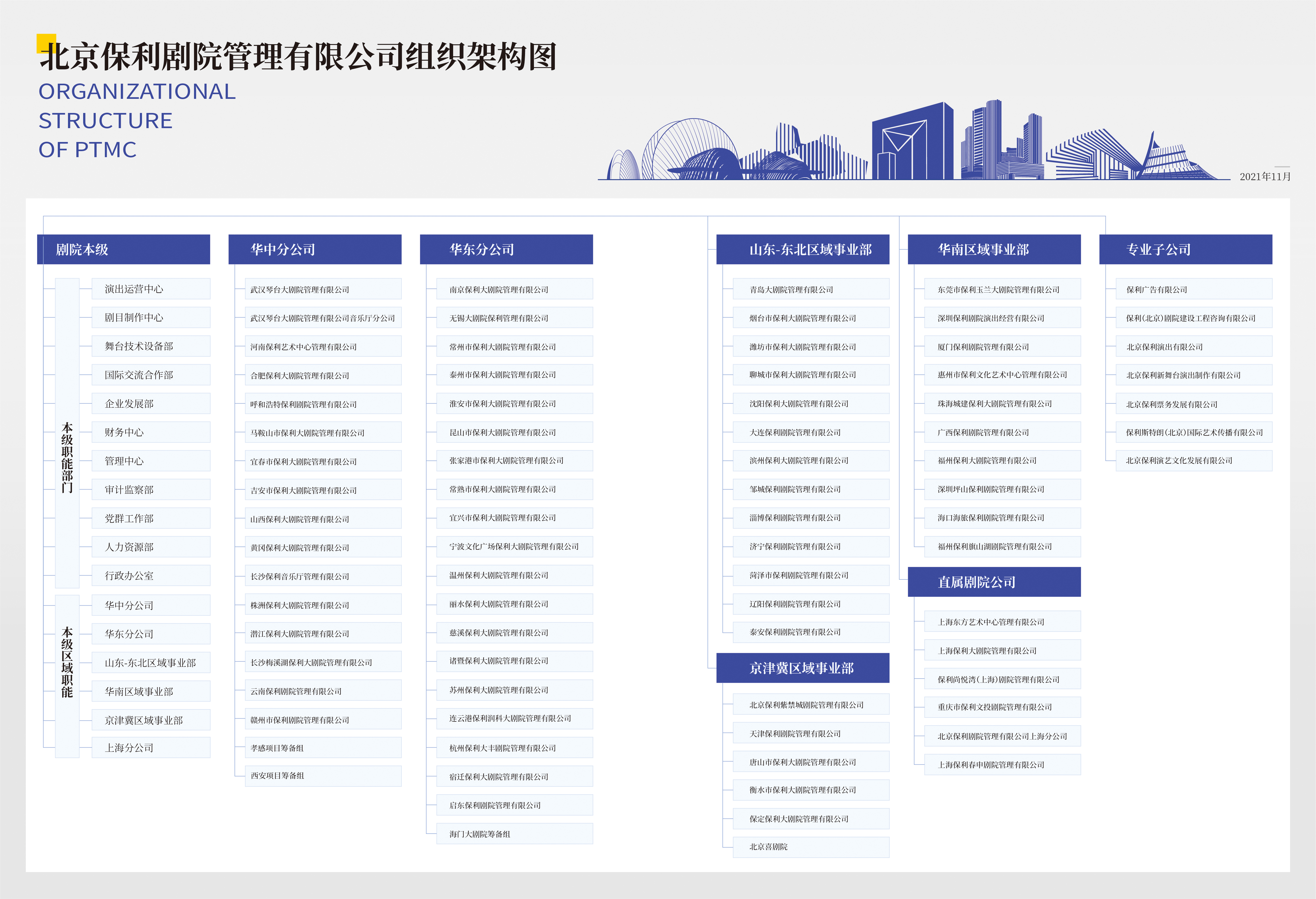The width and height of the screenshot is (1316, 899).
Task: Select 演出运营中心 department box
Action: (151, 289)
